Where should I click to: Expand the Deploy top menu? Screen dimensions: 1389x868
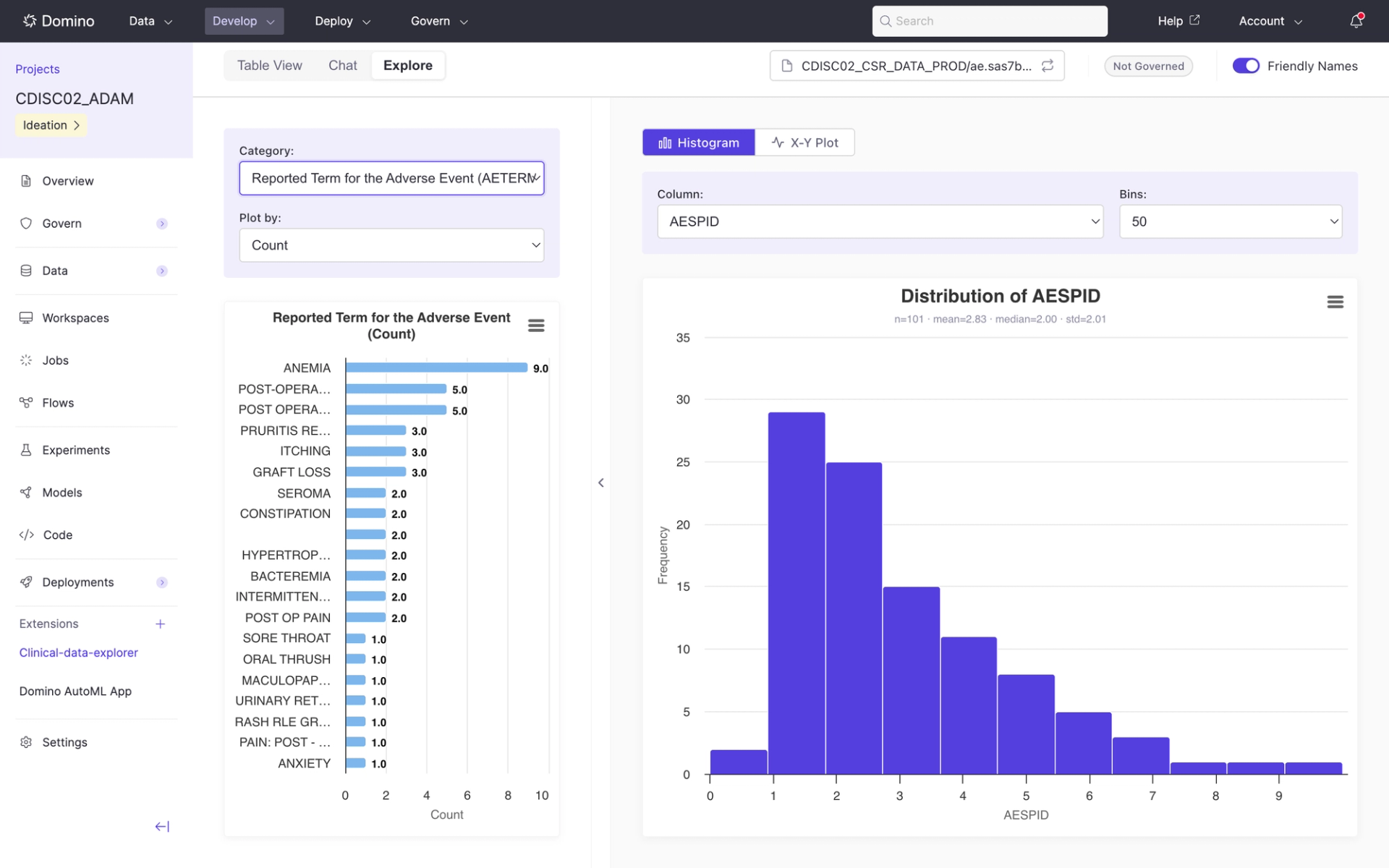tap(343, 21)
